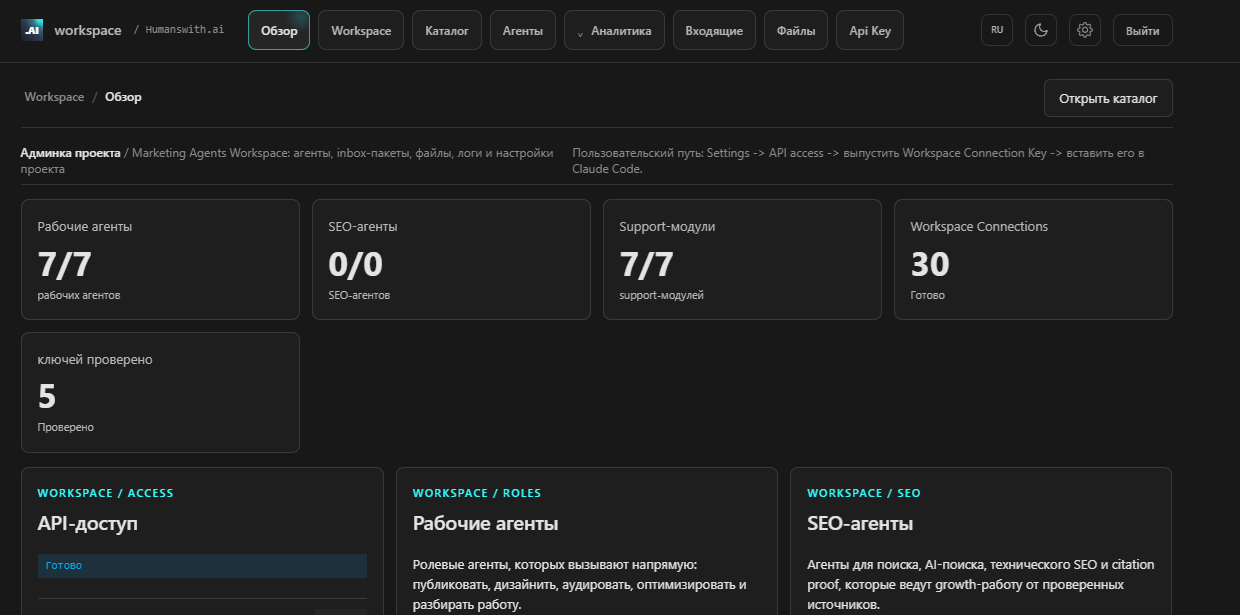The image size is (1240, 615).
Task: Open the Входящие tab
Action: pyautogui.click(x=714, y=31)
